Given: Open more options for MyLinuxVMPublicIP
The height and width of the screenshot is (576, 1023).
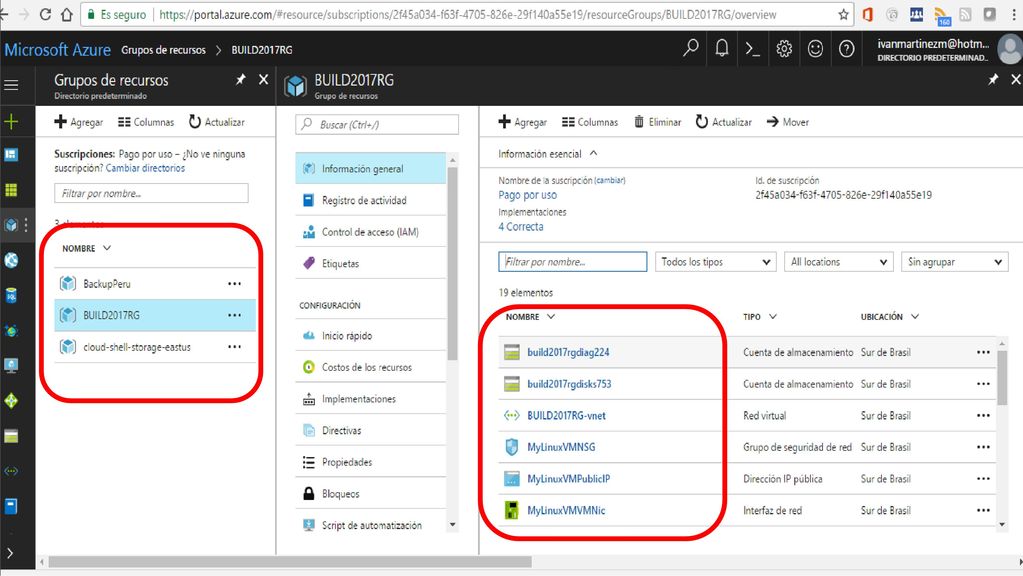Looking at the screenshot, I should tap(983, 479).
